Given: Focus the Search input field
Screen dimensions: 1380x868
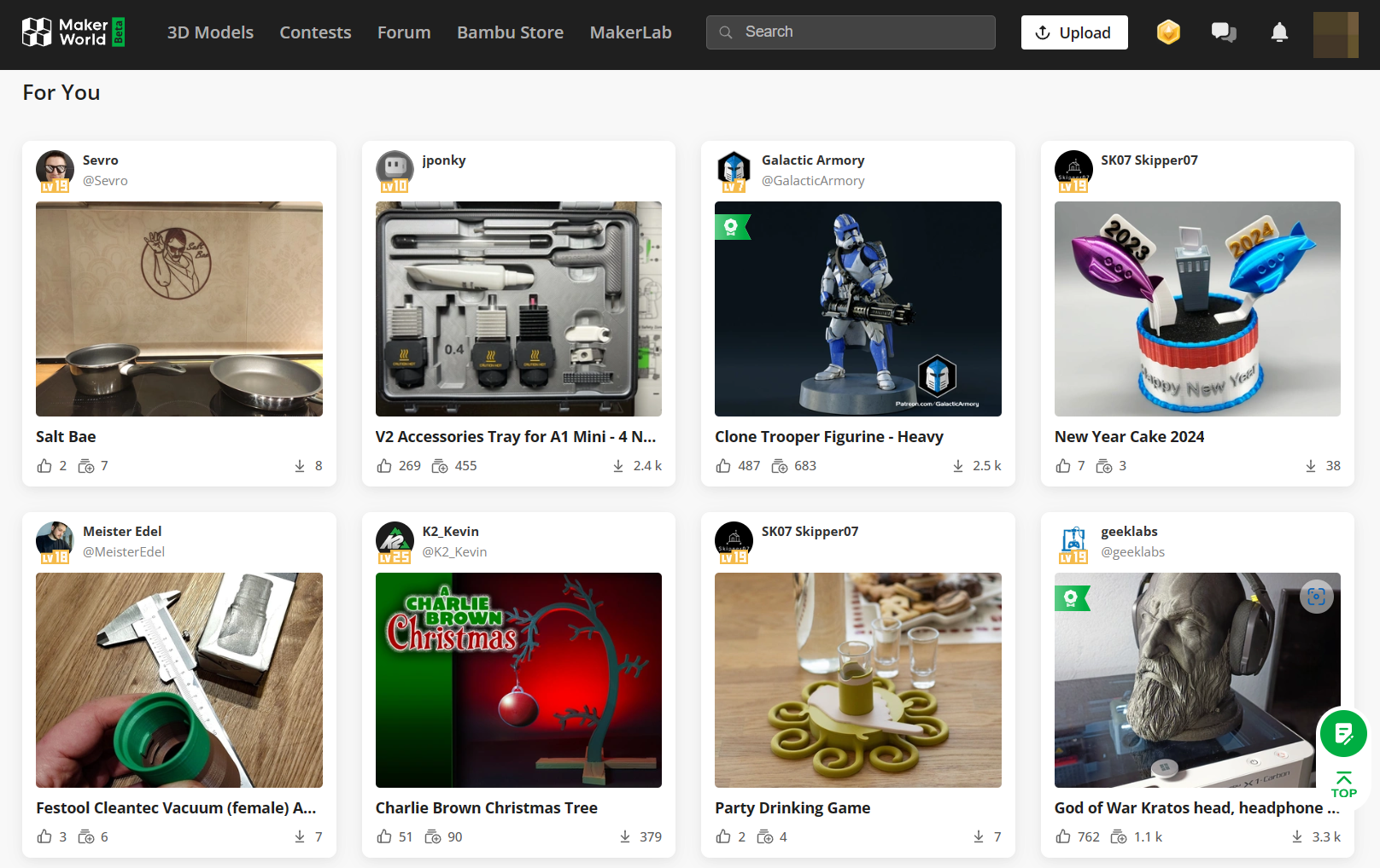Looking at the screenshot, I should (851, 32).
